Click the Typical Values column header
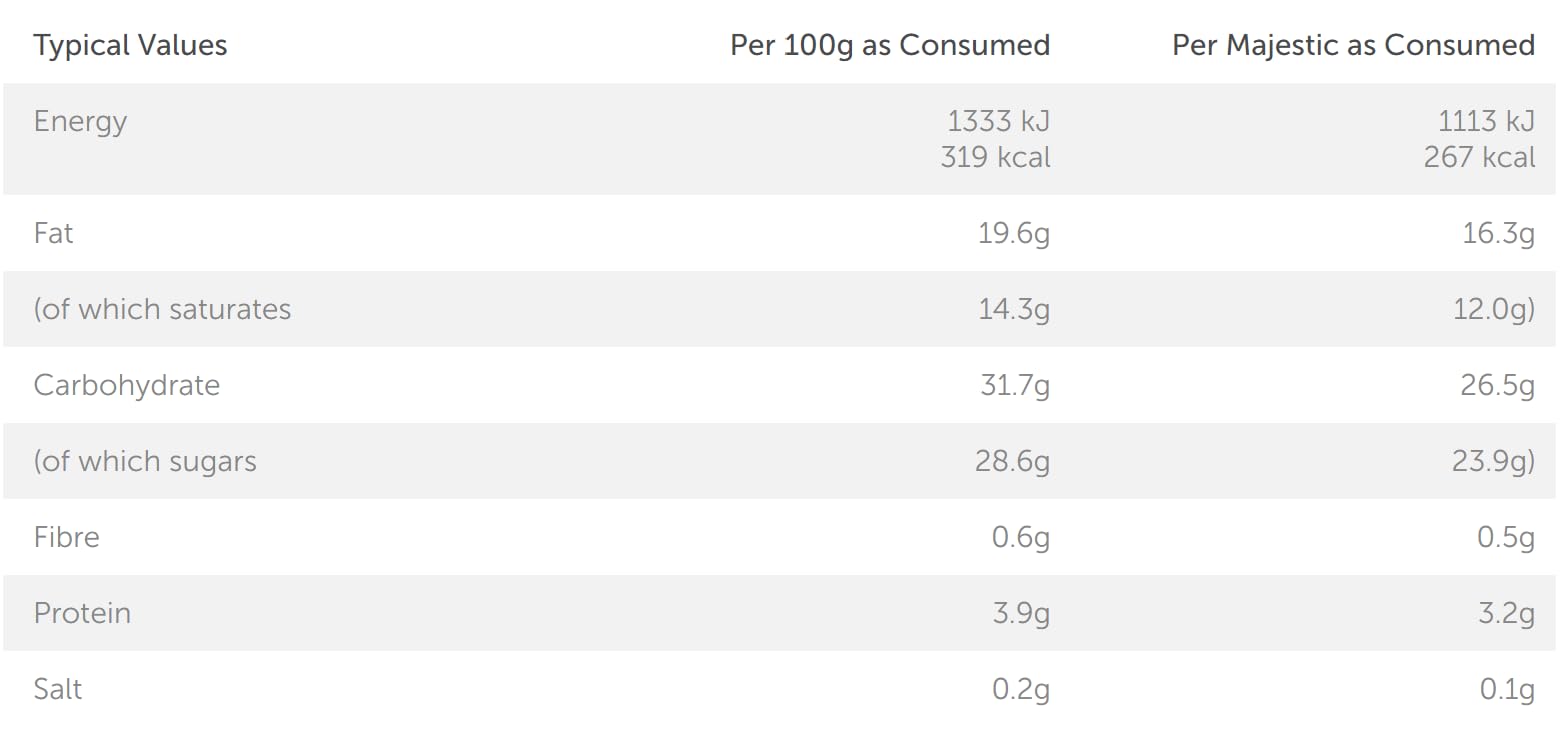Image resolution: width=1566 pixels, height=742 pixels. pos(130,45)
